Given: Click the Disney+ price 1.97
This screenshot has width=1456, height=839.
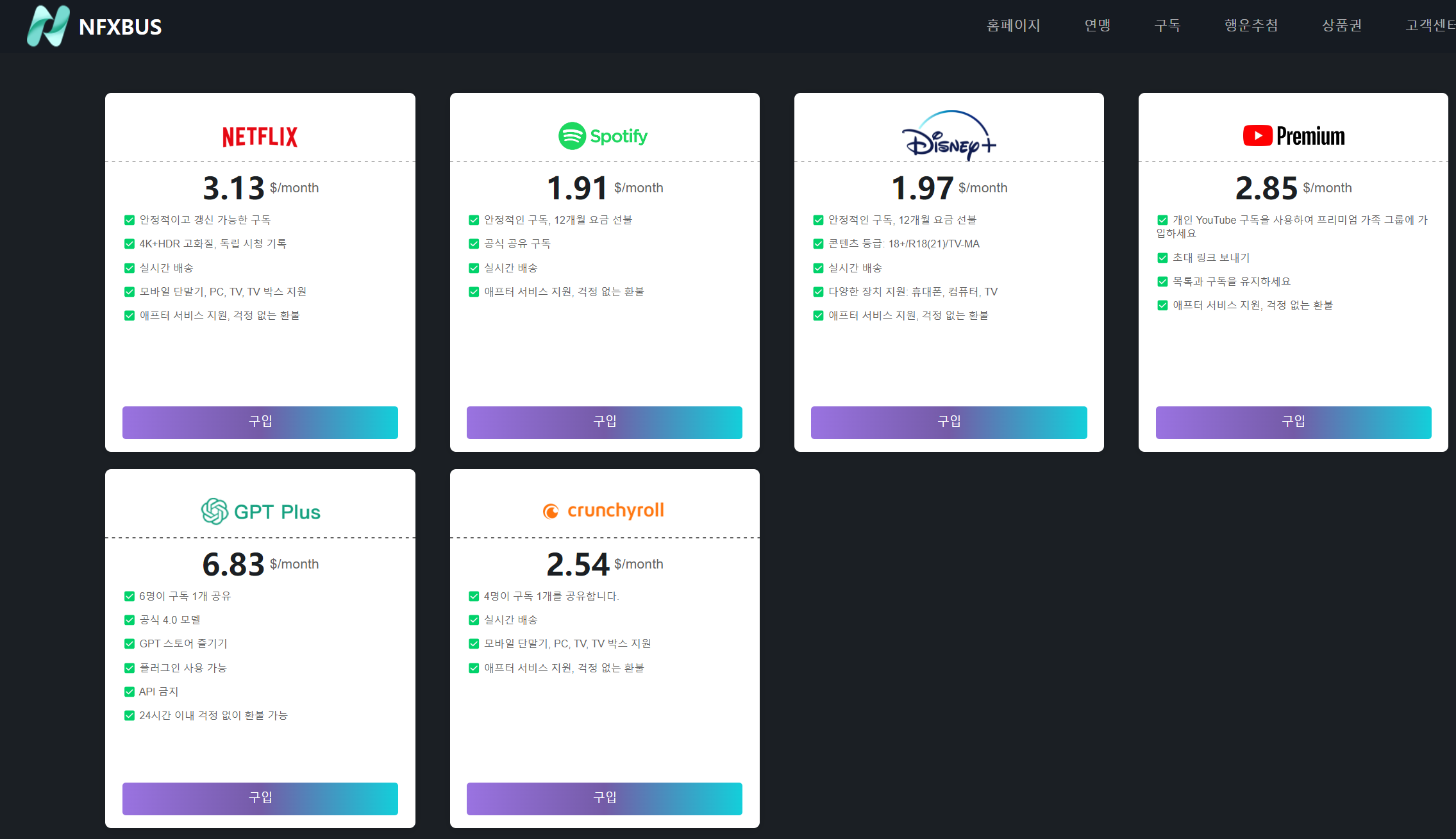Looking at the screenshot, I should (922, 188).
